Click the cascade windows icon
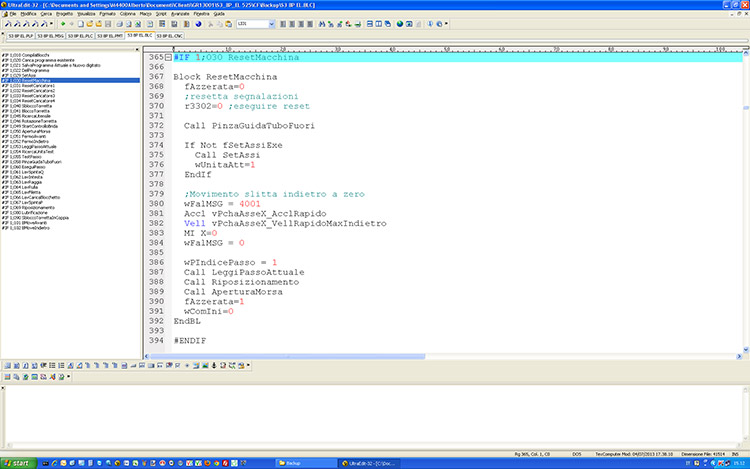The height and width of the screenshot is (469, 750). pyautogui.click(x=388, y=24)
